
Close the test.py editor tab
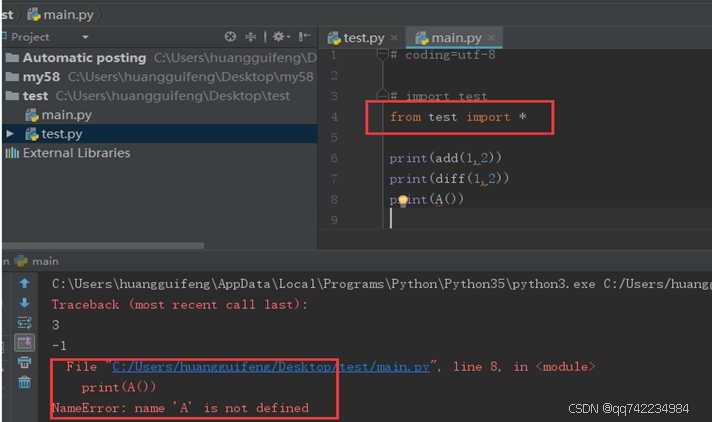coord(394,38)
